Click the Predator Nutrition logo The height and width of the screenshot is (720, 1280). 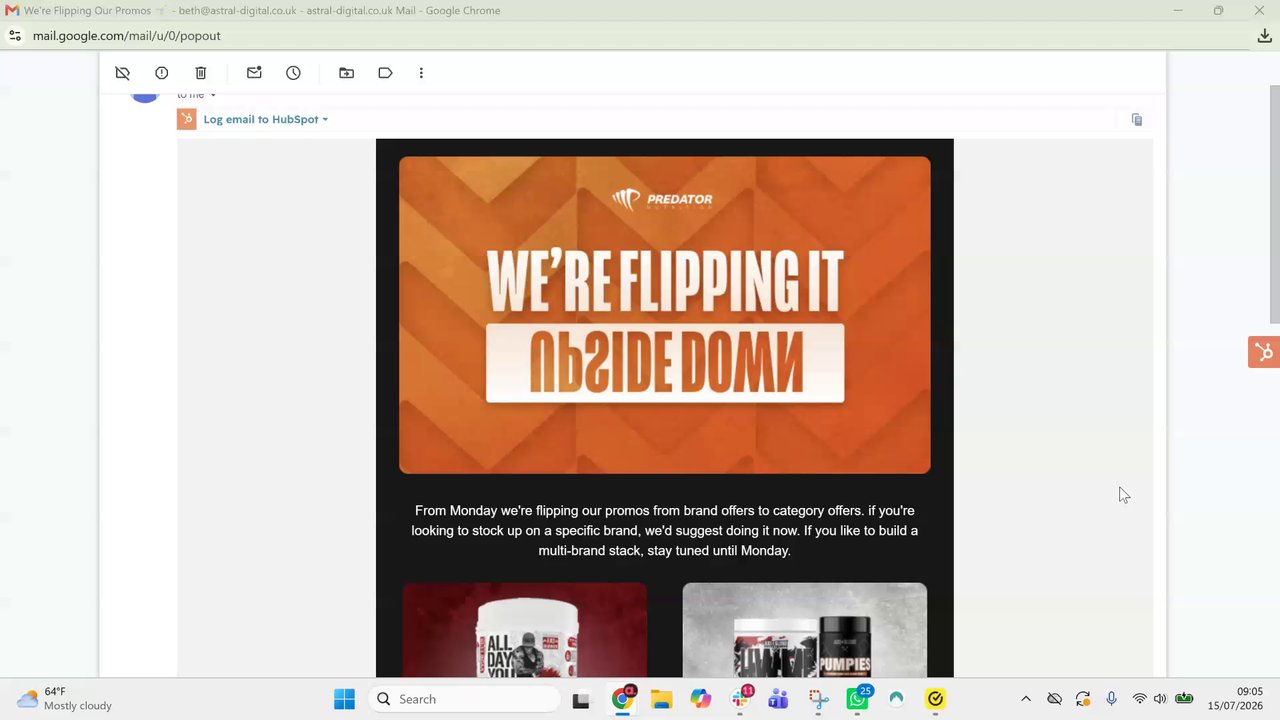click(664, 199)
